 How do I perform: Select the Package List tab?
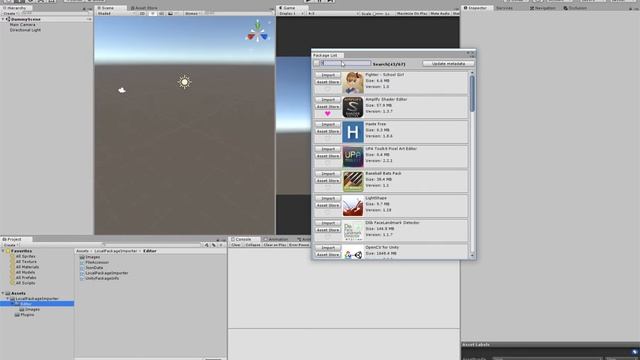[x=328, y=55]
